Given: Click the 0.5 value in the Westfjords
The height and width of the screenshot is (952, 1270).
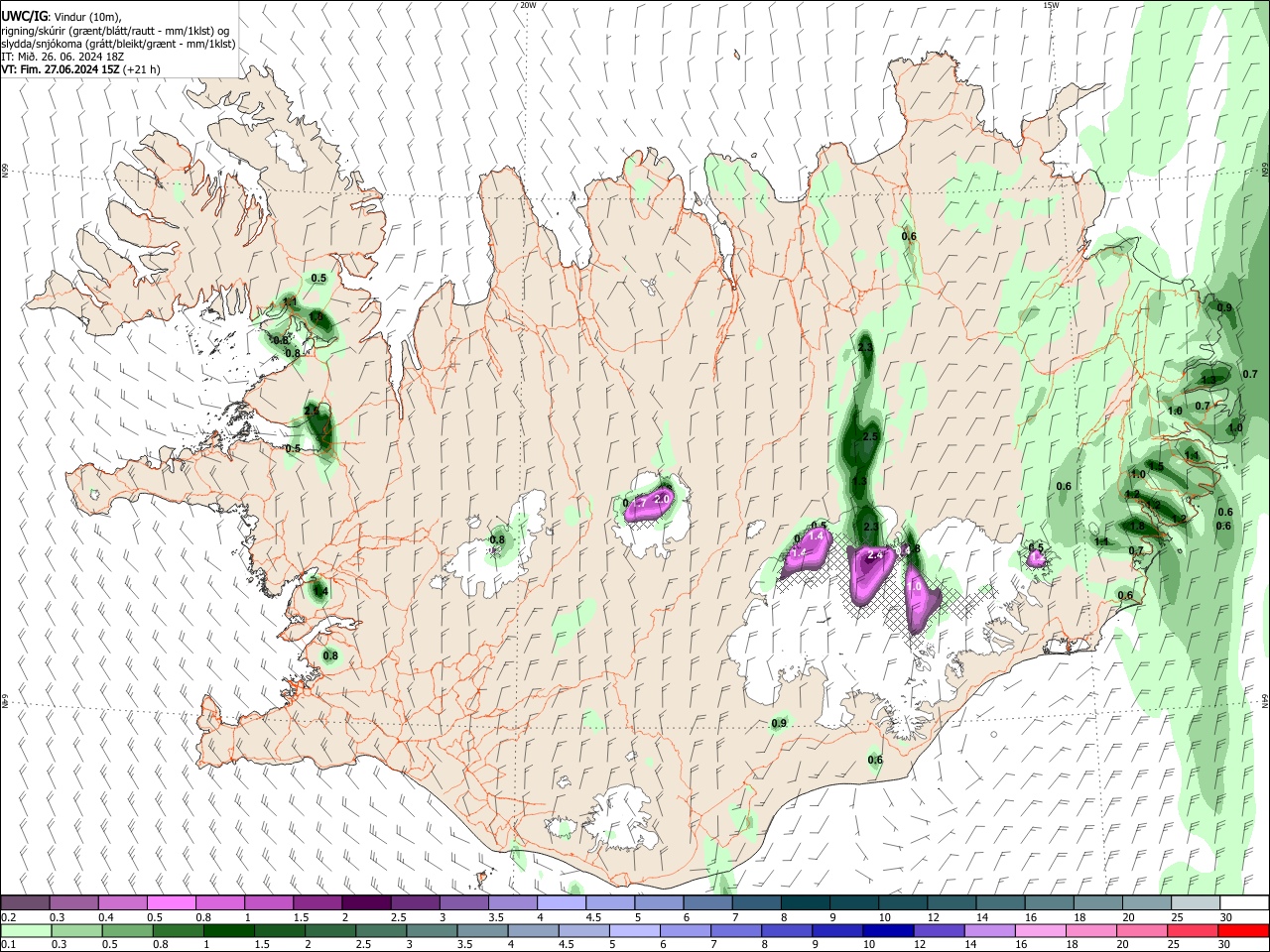Looking at the screenshot, I should (x=318, y=279).
